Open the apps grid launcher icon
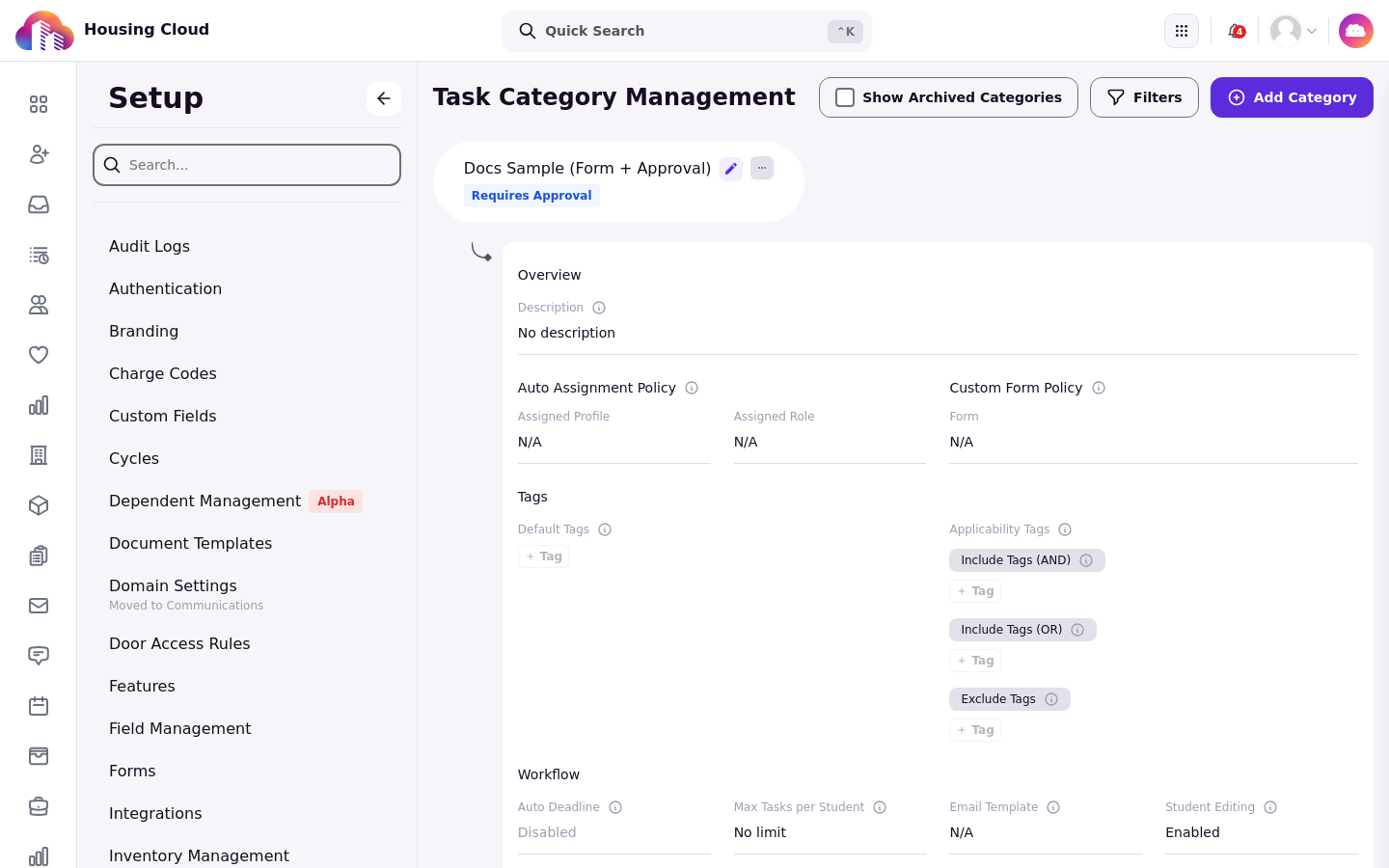Screen dimensions: 1389x868 [x=1182, y=31]
